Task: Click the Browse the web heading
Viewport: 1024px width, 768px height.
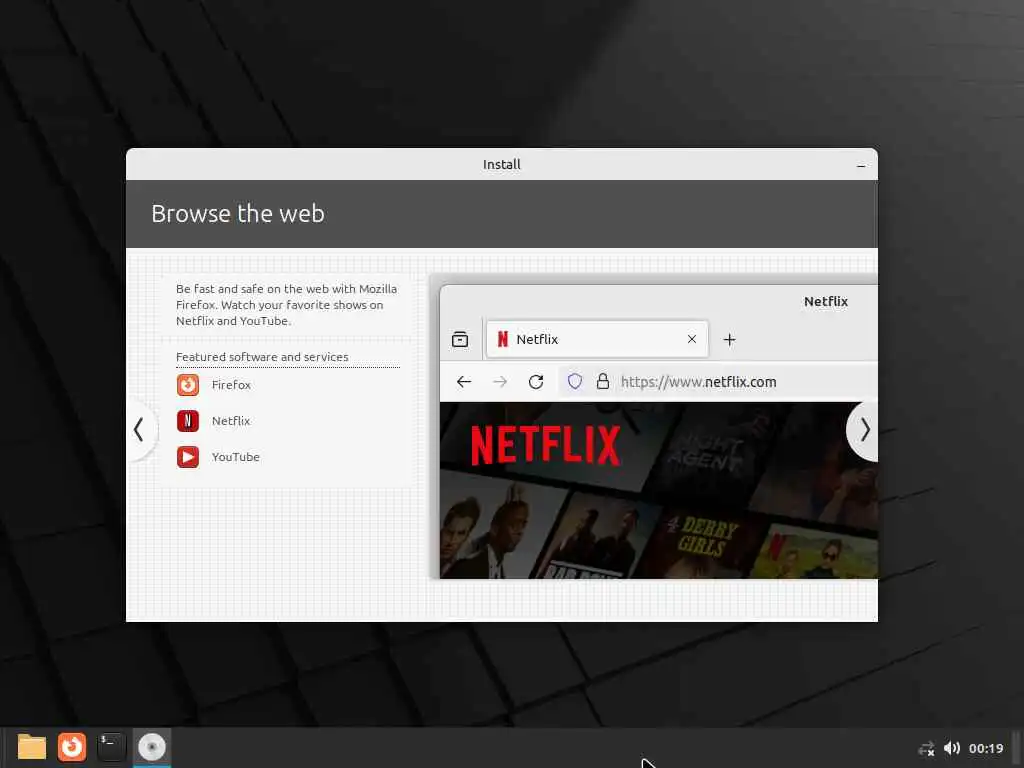Action: click(238, 214)
